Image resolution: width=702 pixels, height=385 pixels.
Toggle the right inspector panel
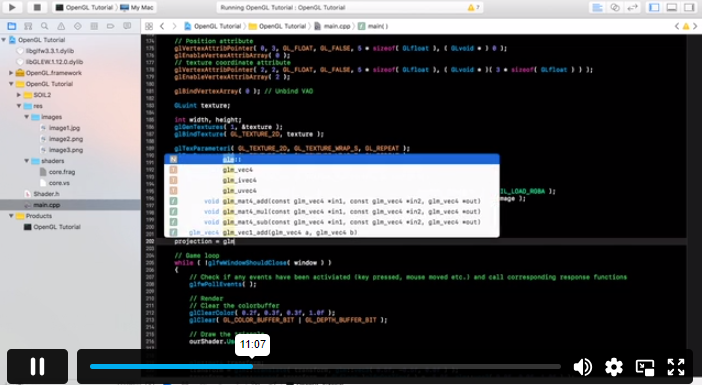(689, 7)
